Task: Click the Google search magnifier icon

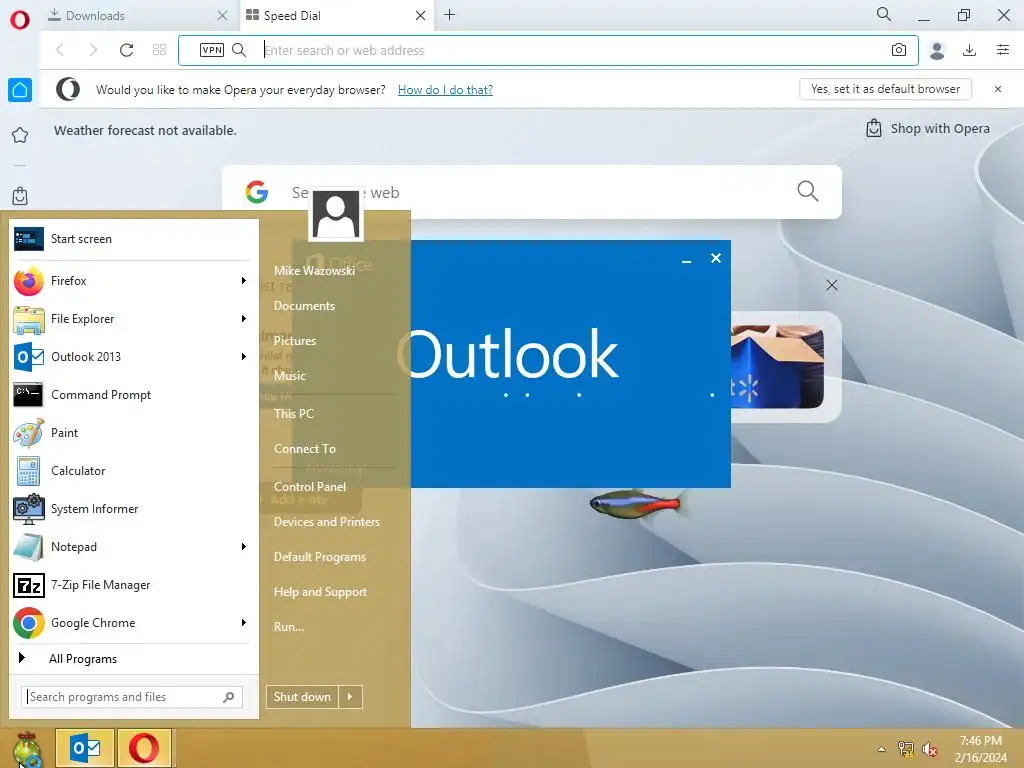Action: click(x=808, y=191)
